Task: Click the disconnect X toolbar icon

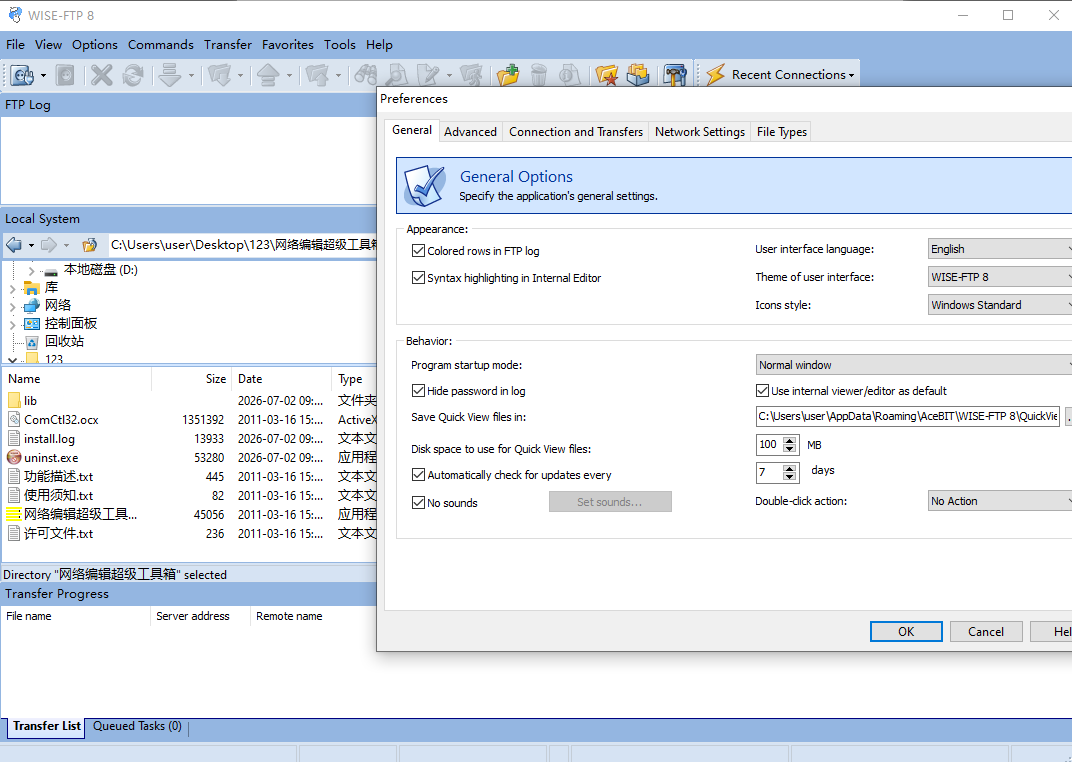Action: pos(102,74)
